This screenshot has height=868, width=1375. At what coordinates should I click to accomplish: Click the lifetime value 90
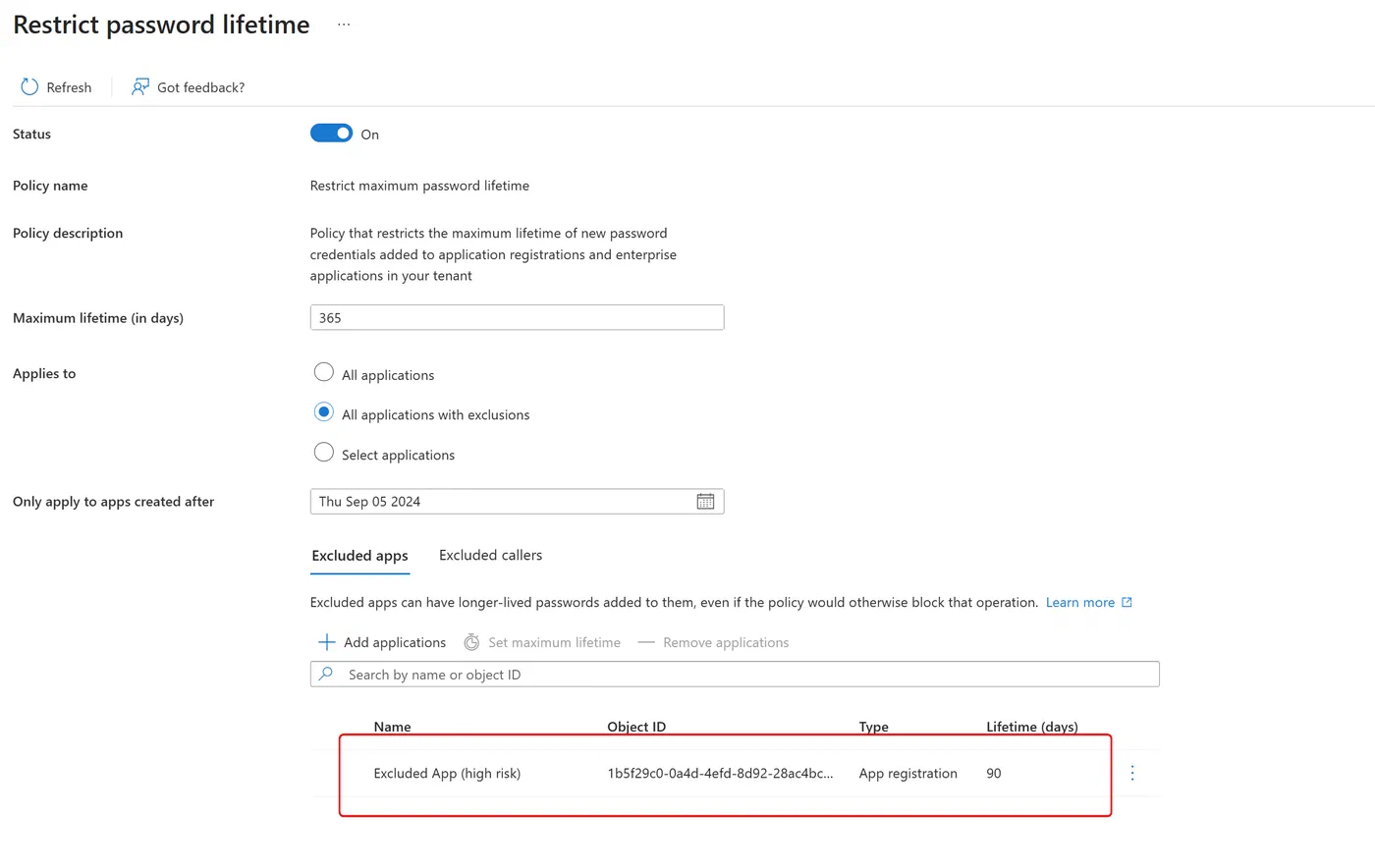point(994,774)
